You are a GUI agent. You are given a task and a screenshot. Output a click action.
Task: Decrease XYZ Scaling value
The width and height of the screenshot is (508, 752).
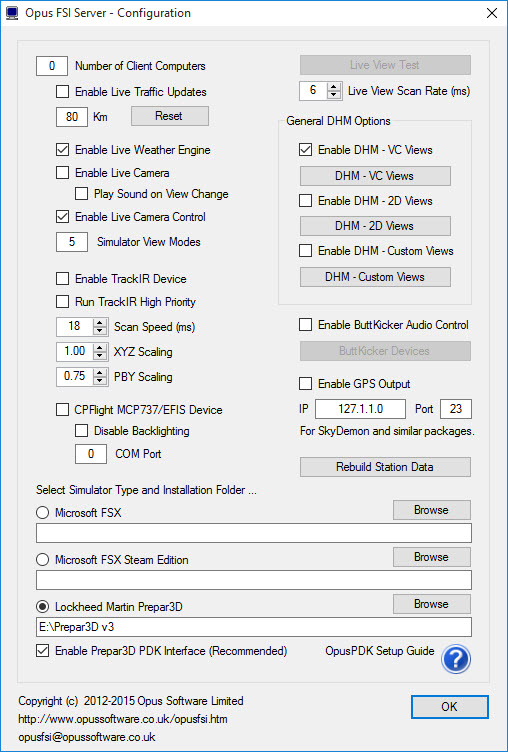point(100,356)
